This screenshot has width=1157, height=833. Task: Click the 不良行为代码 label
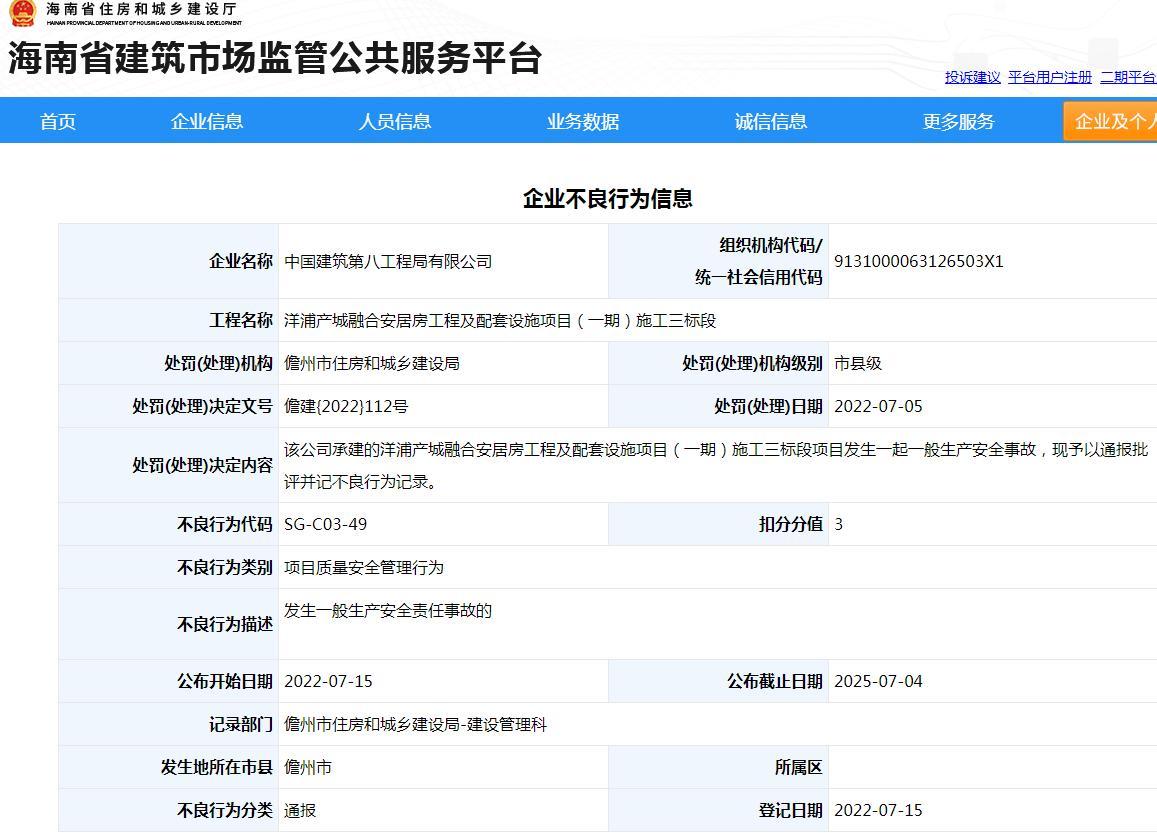click(x=224, y=525)
